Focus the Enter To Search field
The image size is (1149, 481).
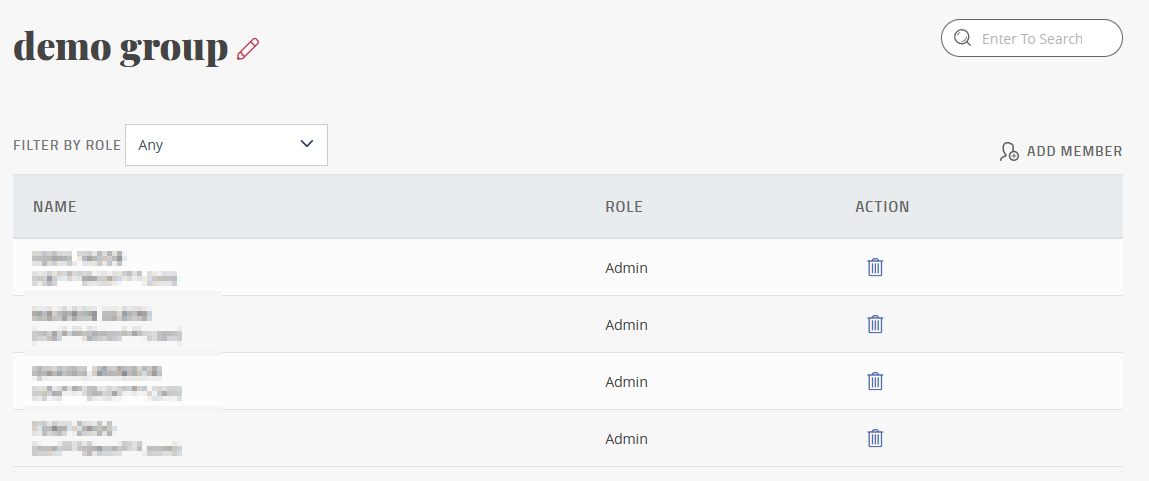1032,38
